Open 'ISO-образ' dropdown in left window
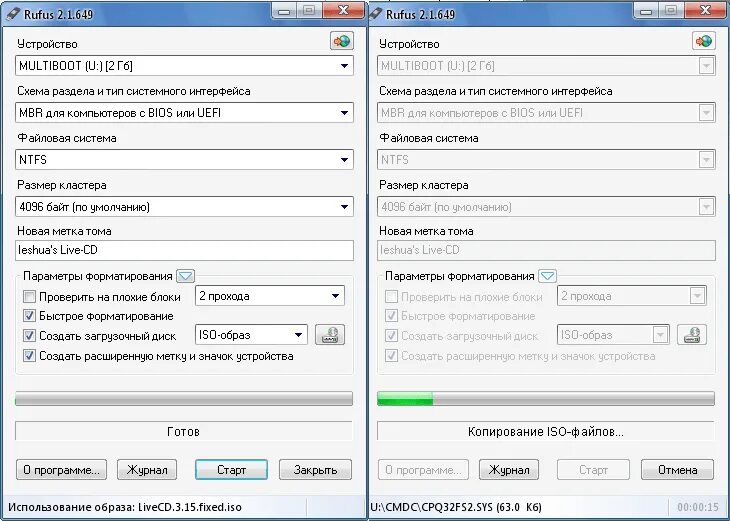 (x=251, y=335)
